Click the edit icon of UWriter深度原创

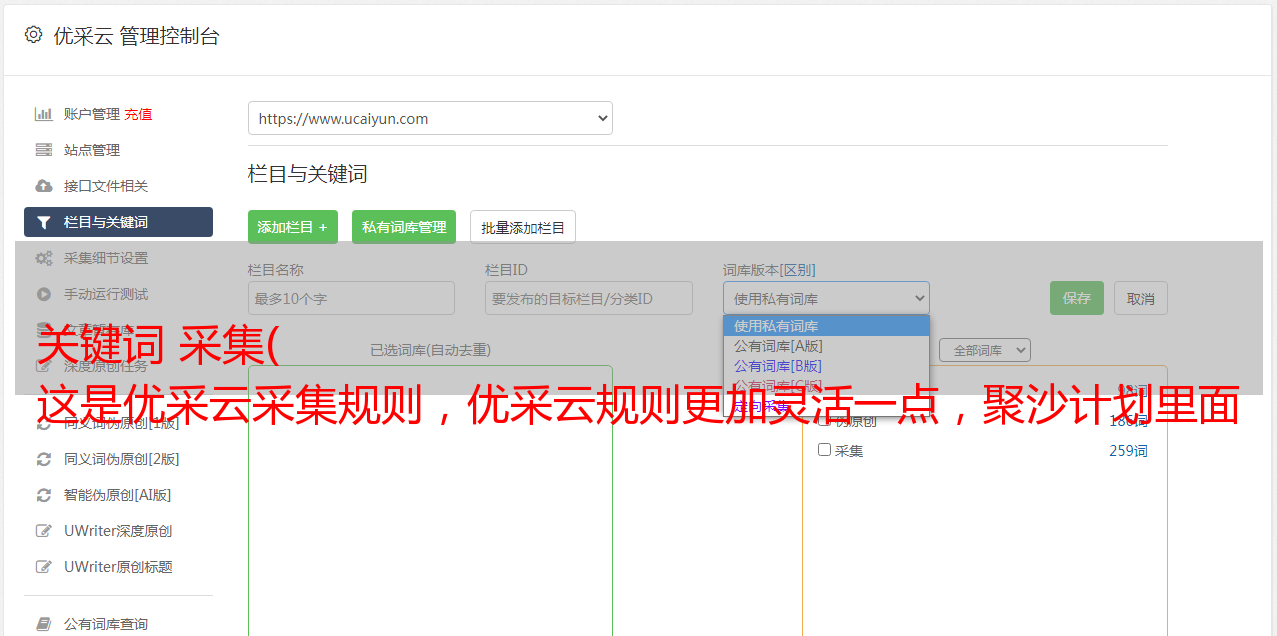(44, 531)
